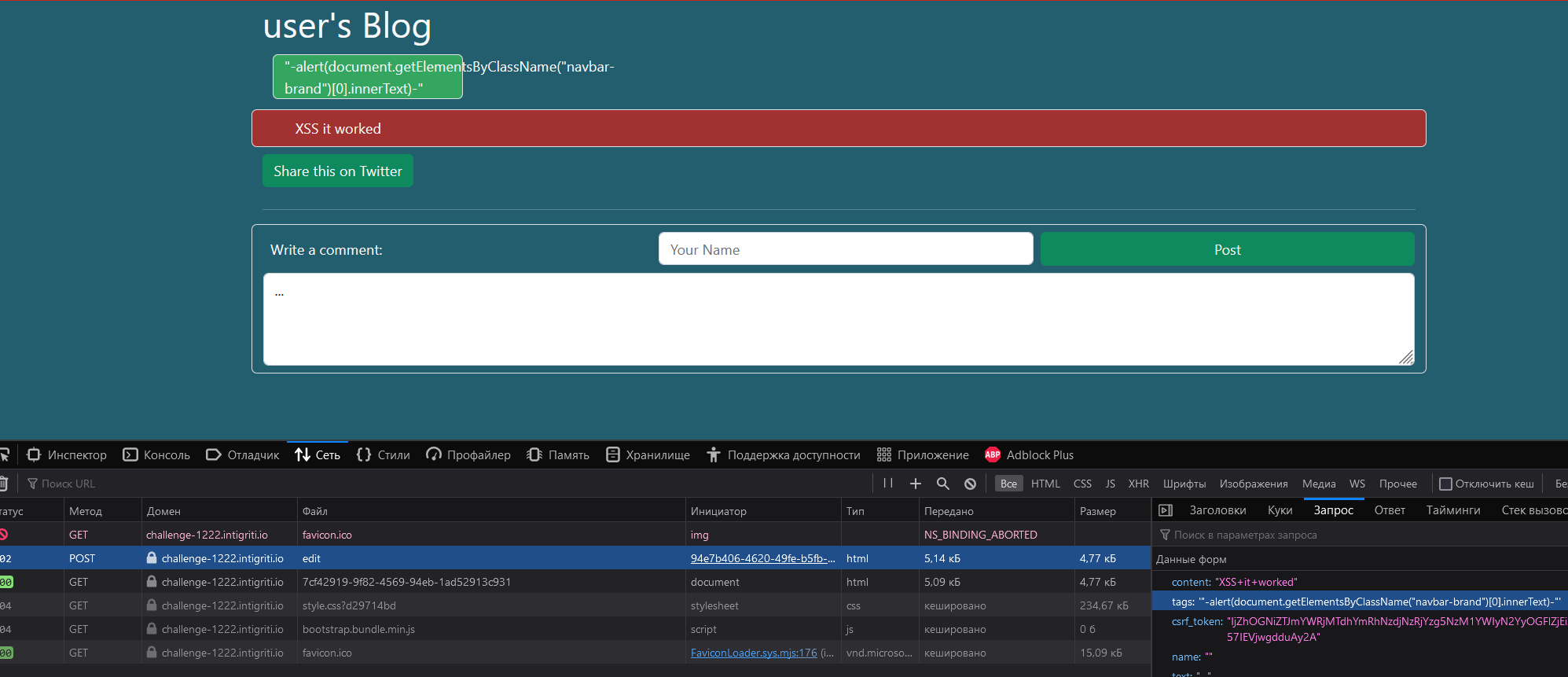This screenshot has height=677, width=1568.
Task: Open the Заголовки details tab
Action: (x=1217, y=510)
